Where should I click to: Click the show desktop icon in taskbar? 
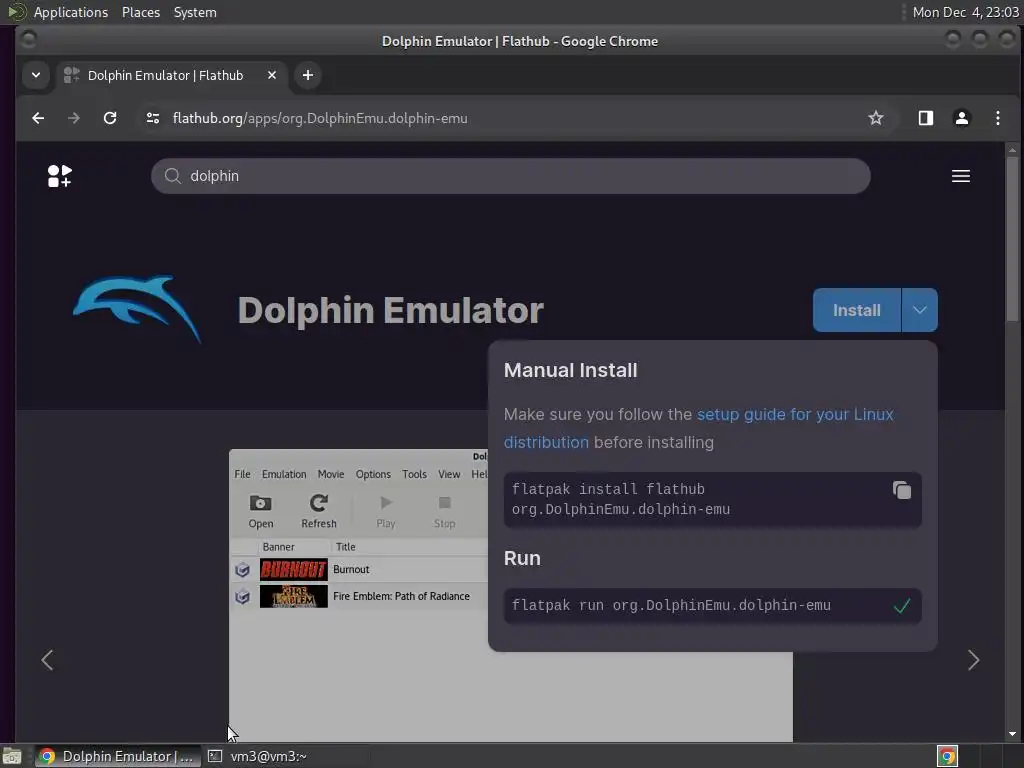click(12, 756)
